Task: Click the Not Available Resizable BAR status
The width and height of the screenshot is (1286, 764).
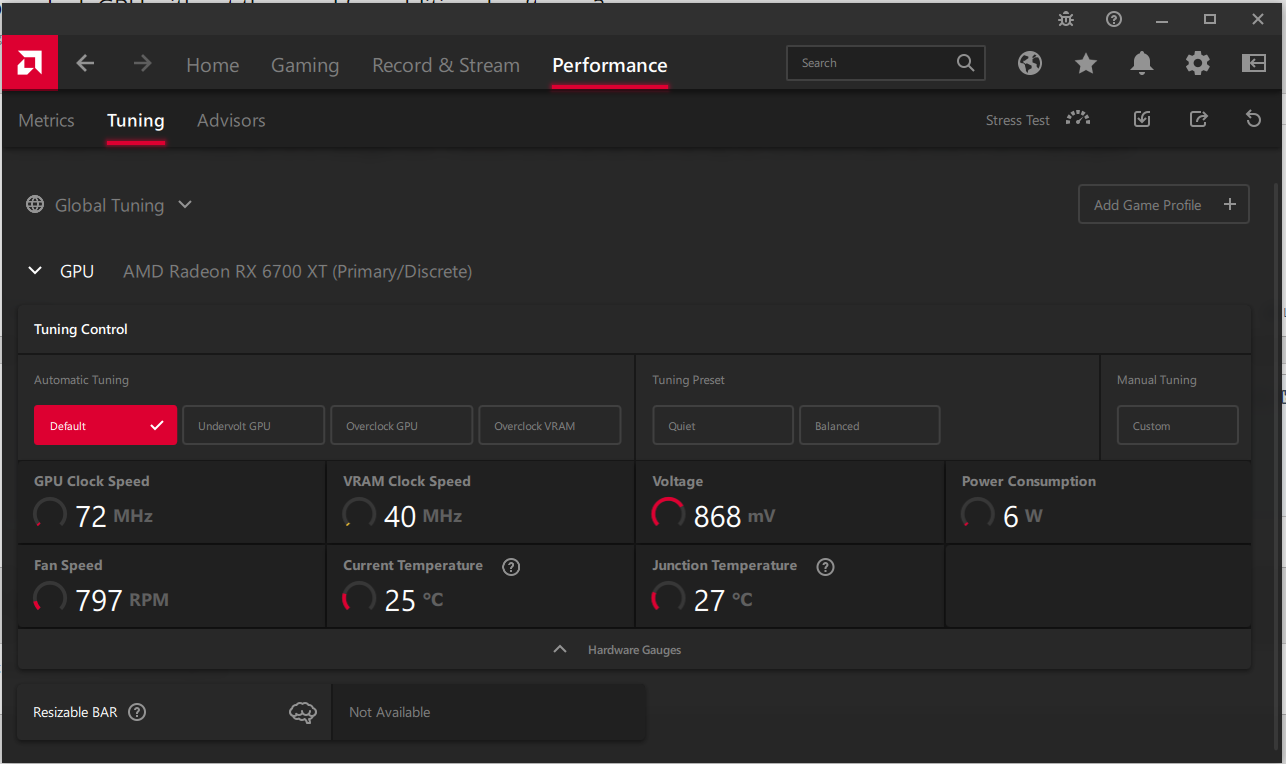Action: (x=390, y=712)
